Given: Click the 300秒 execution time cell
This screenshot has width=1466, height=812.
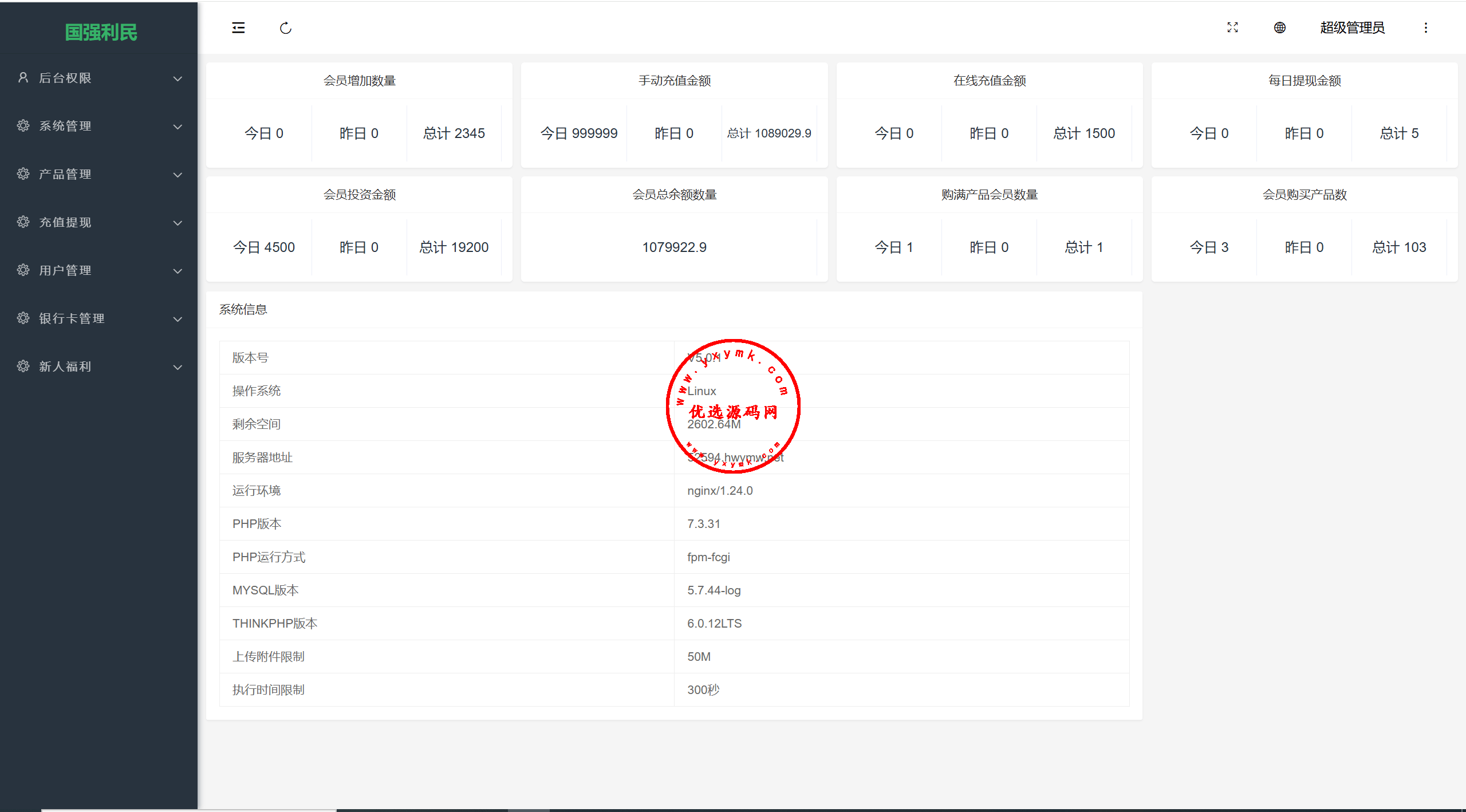Looking at the screenshot, I should [x=901, y=690].
